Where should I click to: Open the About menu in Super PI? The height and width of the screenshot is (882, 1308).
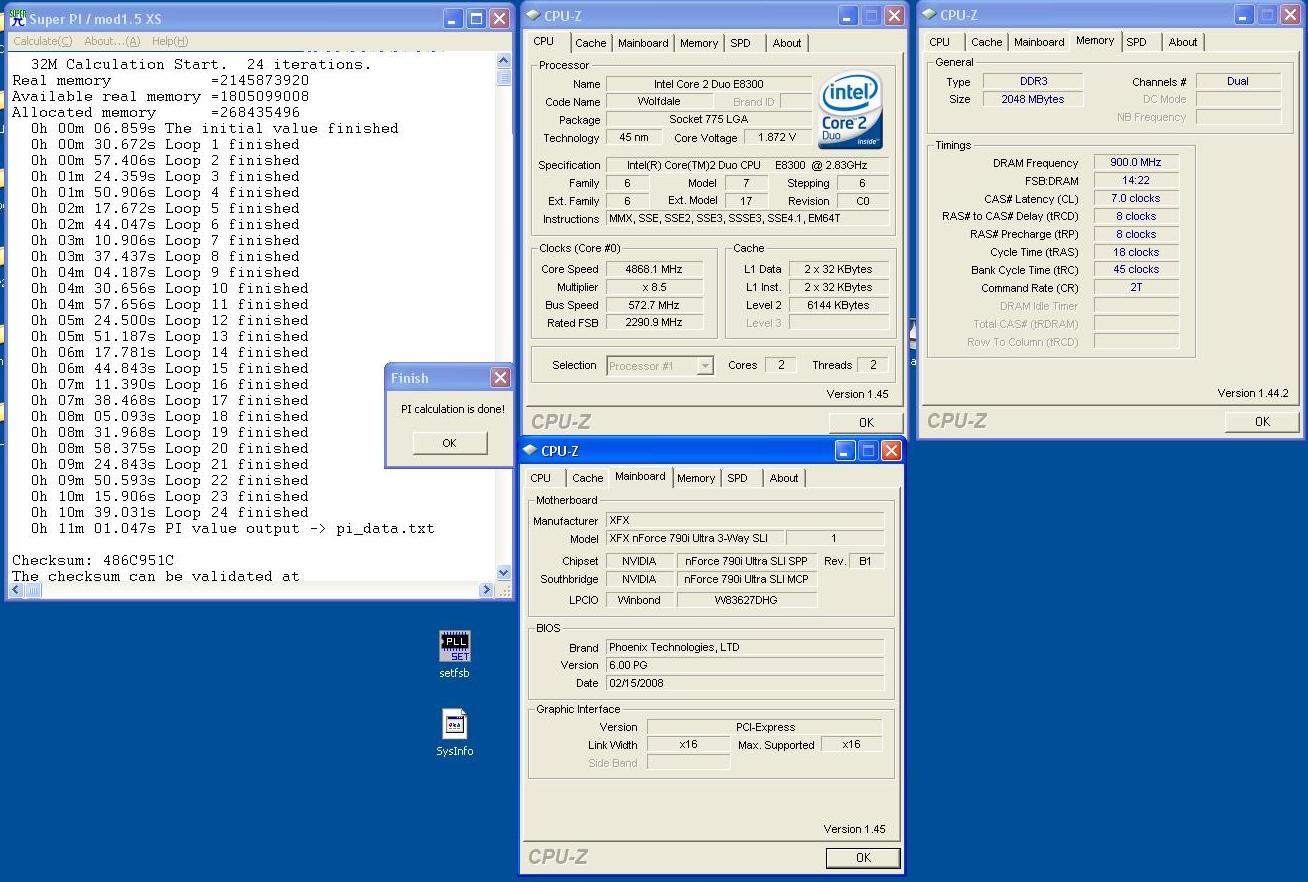(x=112, y=41)
